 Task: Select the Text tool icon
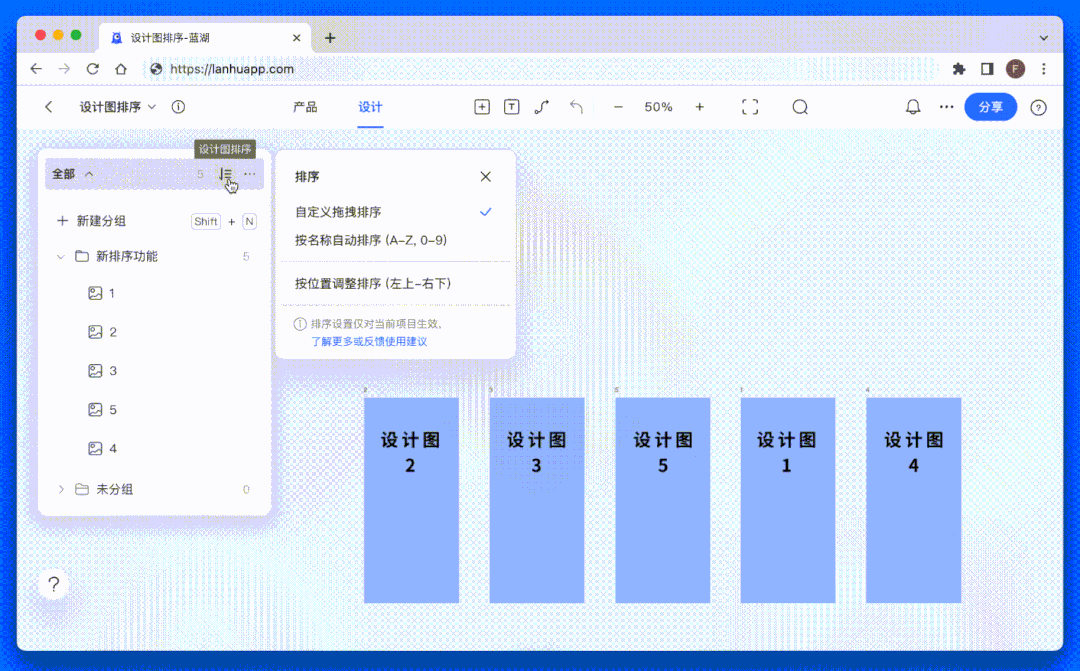click(512, 107)
